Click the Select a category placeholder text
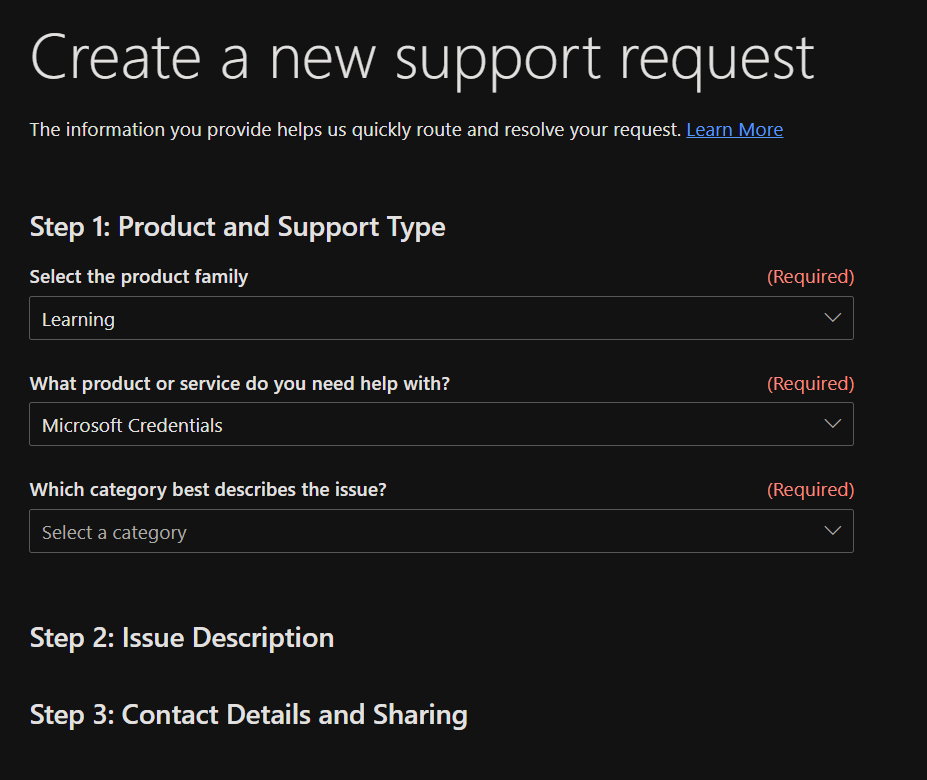The width and height of the screenshot is (927, 780). pos(114,533)
